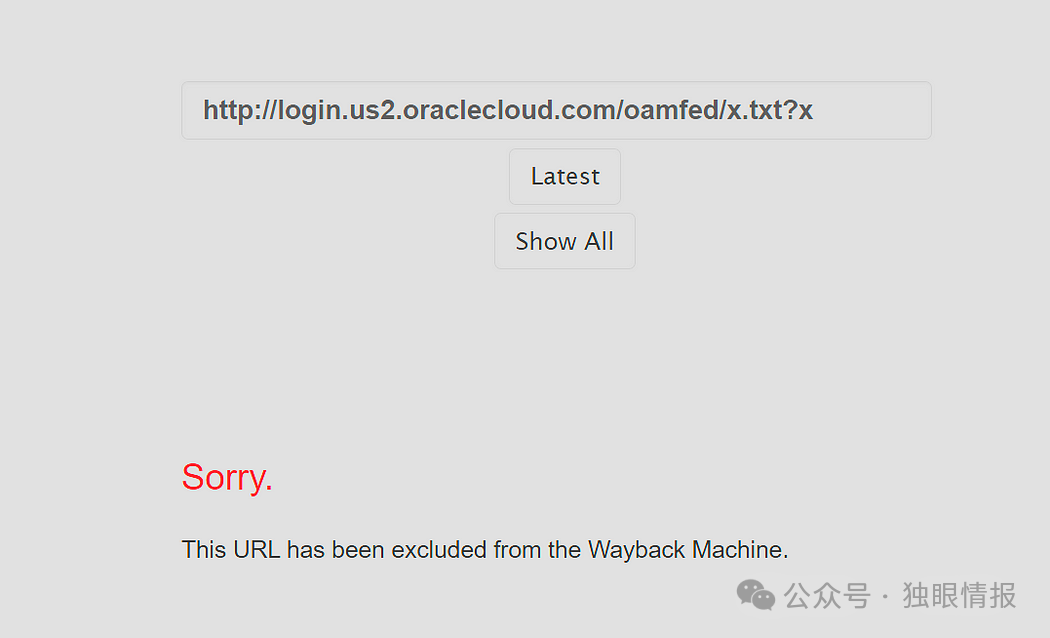Screen dimensions: 1050x638
Task: Click 'login.us2' subdomain in the URL
Action: tap(337, 110)
